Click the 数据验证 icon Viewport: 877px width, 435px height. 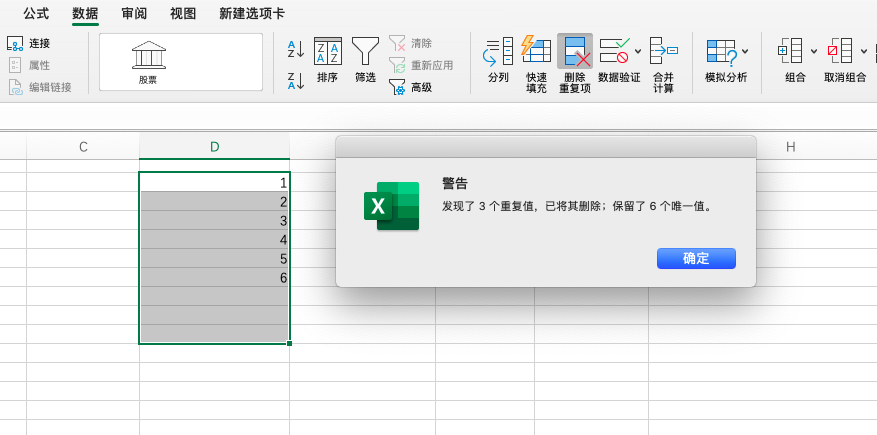[x=615, y=51]
